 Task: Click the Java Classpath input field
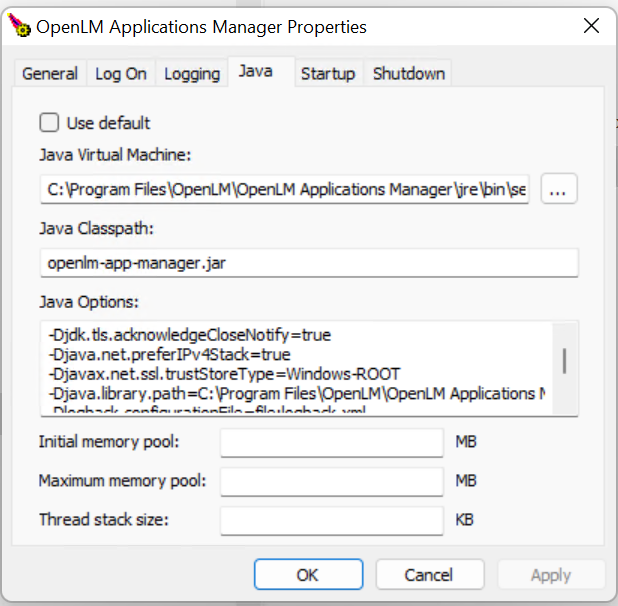point(309,262)
